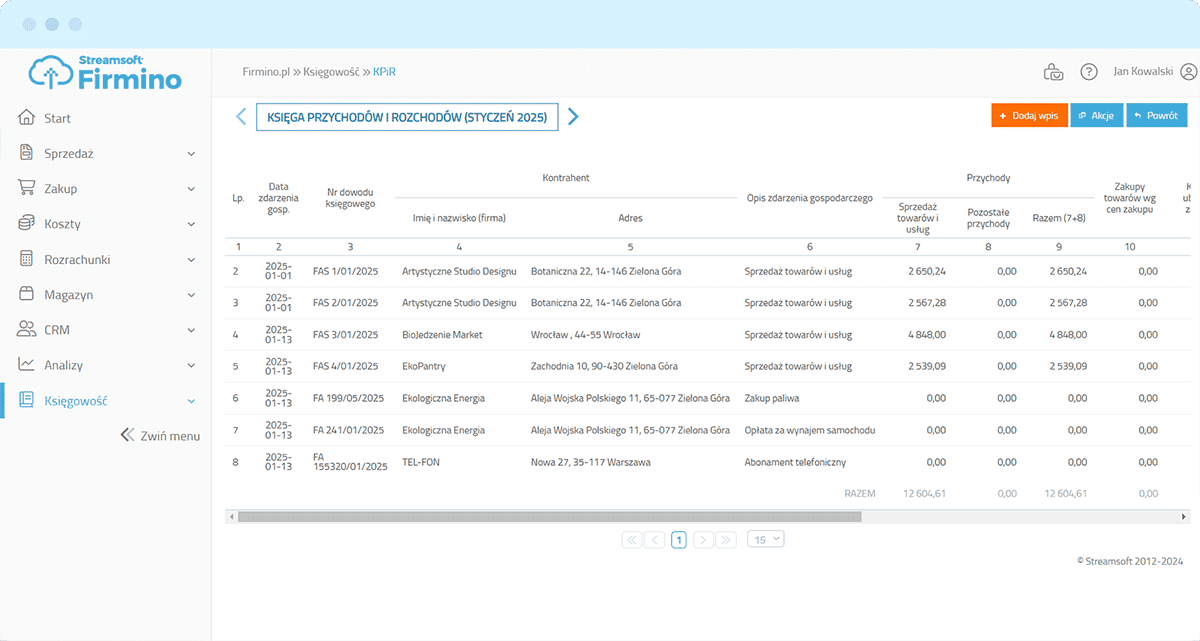This screenshot has width=1200, height=641.
Task: Open the rows-per-page dropdown showing 15
Action: click(x=766, y=539)
